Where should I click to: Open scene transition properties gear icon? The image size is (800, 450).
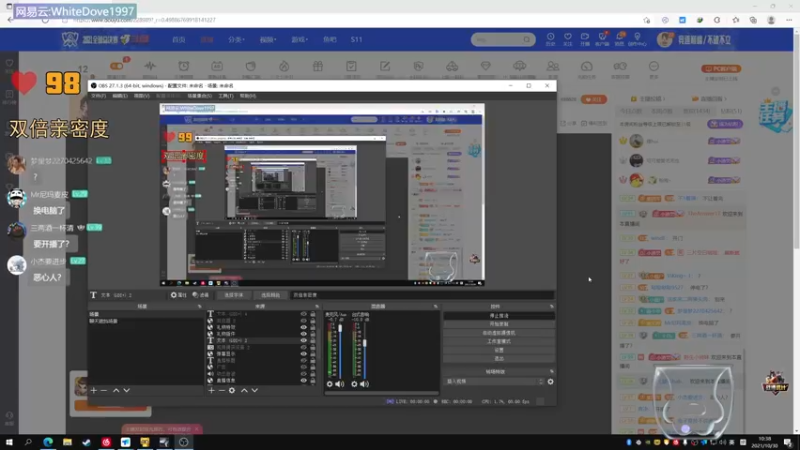[x=551, y=381]
